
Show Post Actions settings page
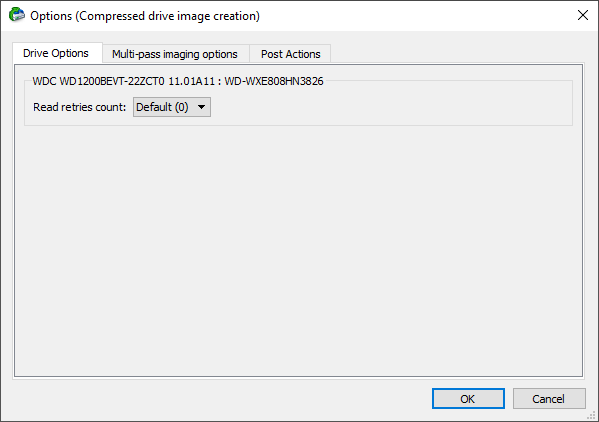pos(290,54)
